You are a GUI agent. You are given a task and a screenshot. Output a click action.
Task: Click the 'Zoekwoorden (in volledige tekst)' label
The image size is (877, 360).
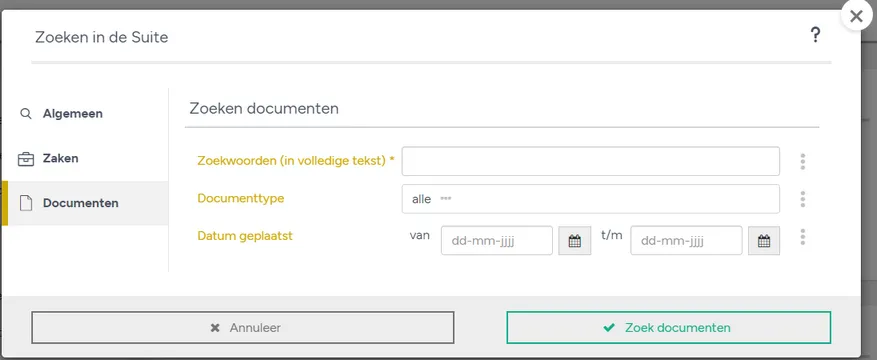pyautogui.click(x=296, y=160)
